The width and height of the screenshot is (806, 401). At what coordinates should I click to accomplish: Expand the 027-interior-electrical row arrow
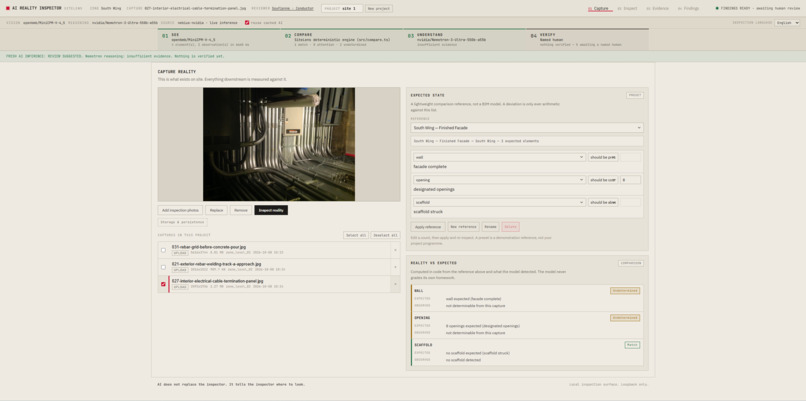click(395, 284)
